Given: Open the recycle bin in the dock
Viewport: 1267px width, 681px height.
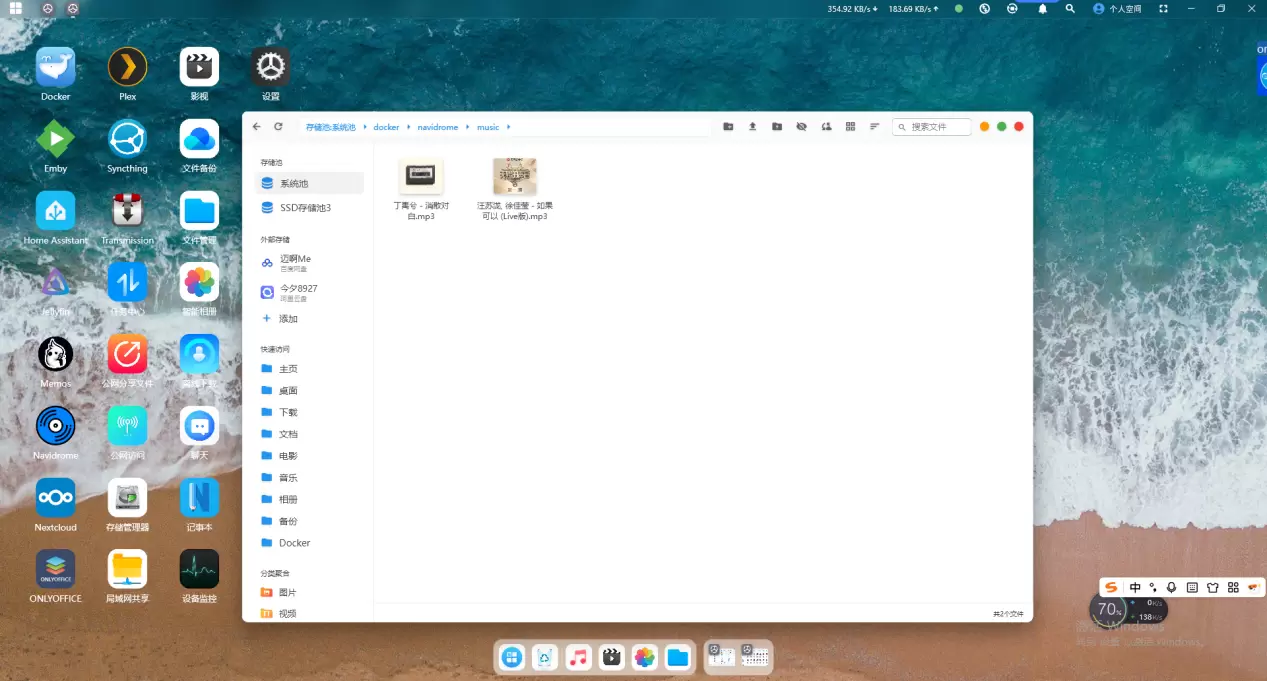Looking at the screenshot, I should pos(545,657).
